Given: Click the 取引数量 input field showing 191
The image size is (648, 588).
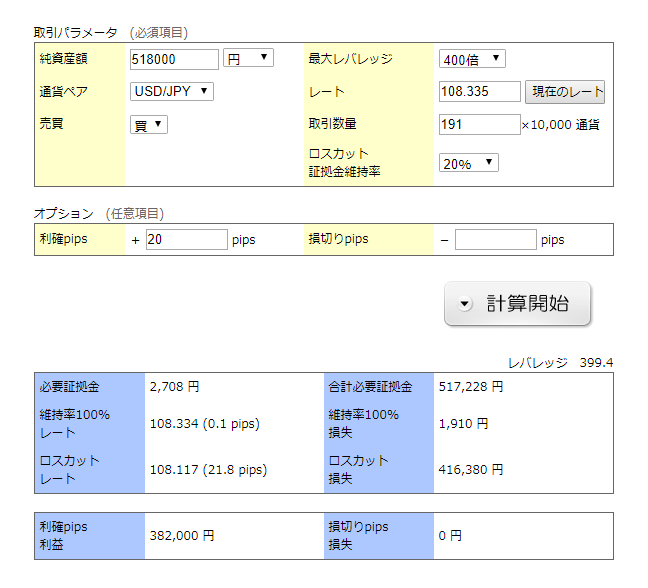Looking at the screenshot, I should tap(479, 124).
